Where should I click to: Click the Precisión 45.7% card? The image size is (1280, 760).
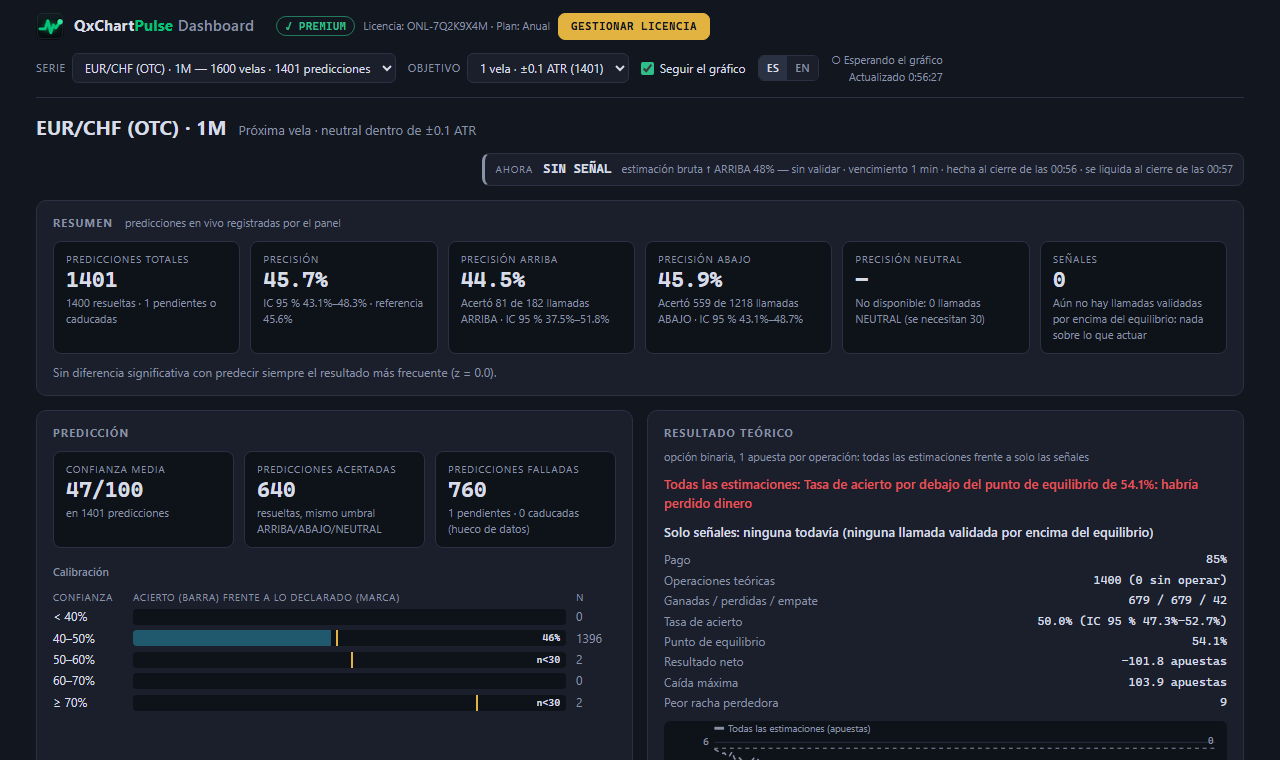pyautogui.click(x=343, y=297)
